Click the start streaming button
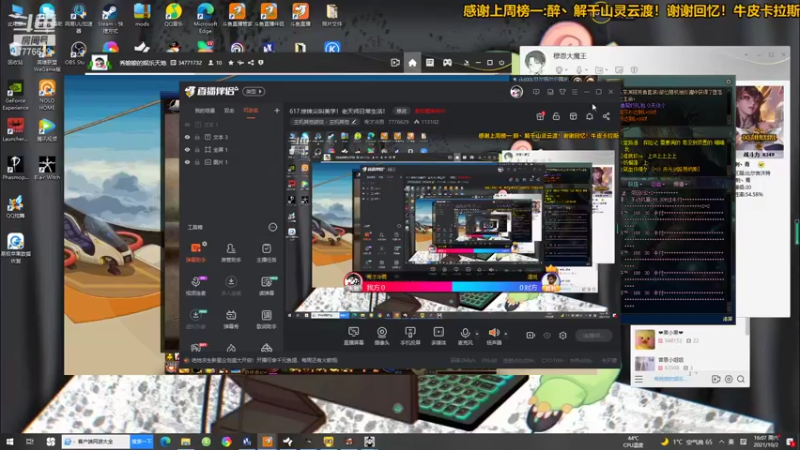This screenshot has height=450, width=800. pyautogui.click(x=593, y=335)
